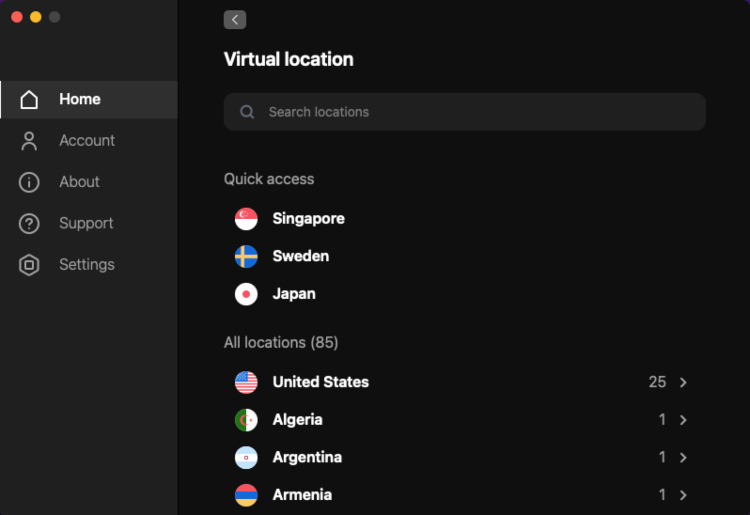Open the Support sidebar item
Image resolution: width=750 pixels, height=515 pixels.
pos(89,223)
